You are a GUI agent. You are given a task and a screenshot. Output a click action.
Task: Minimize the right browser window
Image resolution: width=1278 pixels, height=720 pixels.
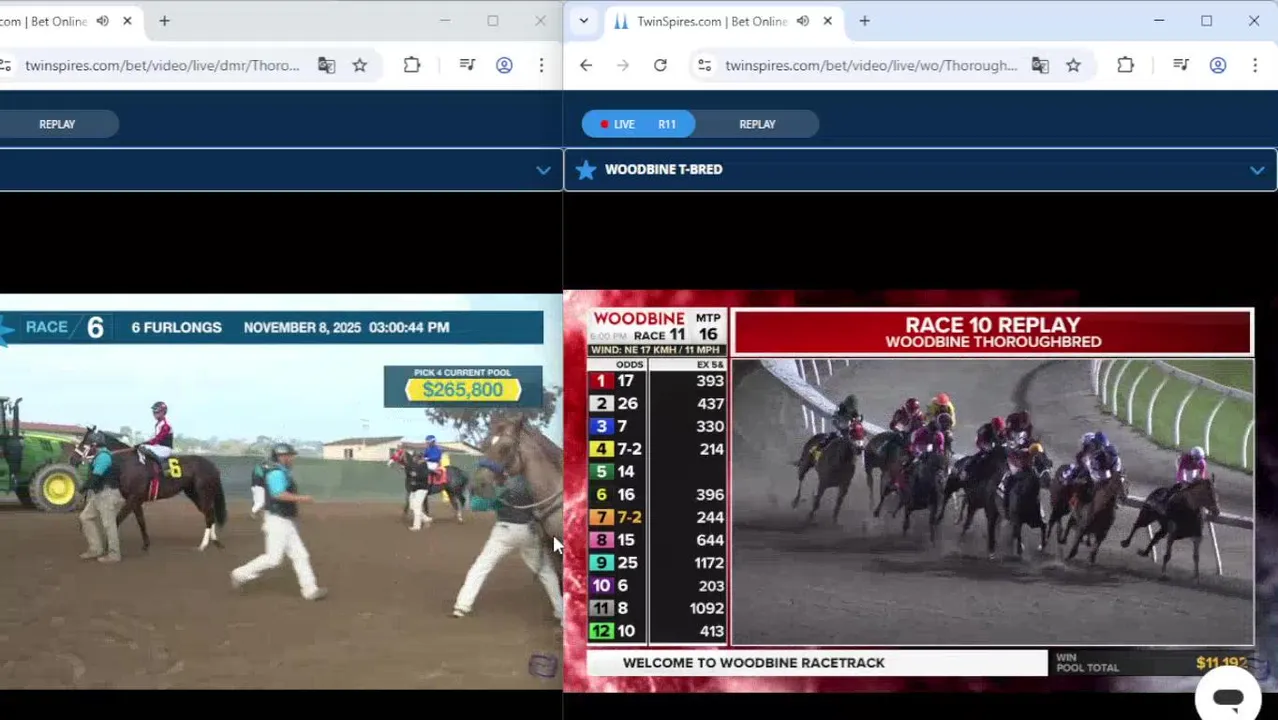[x=1159, y=21]
